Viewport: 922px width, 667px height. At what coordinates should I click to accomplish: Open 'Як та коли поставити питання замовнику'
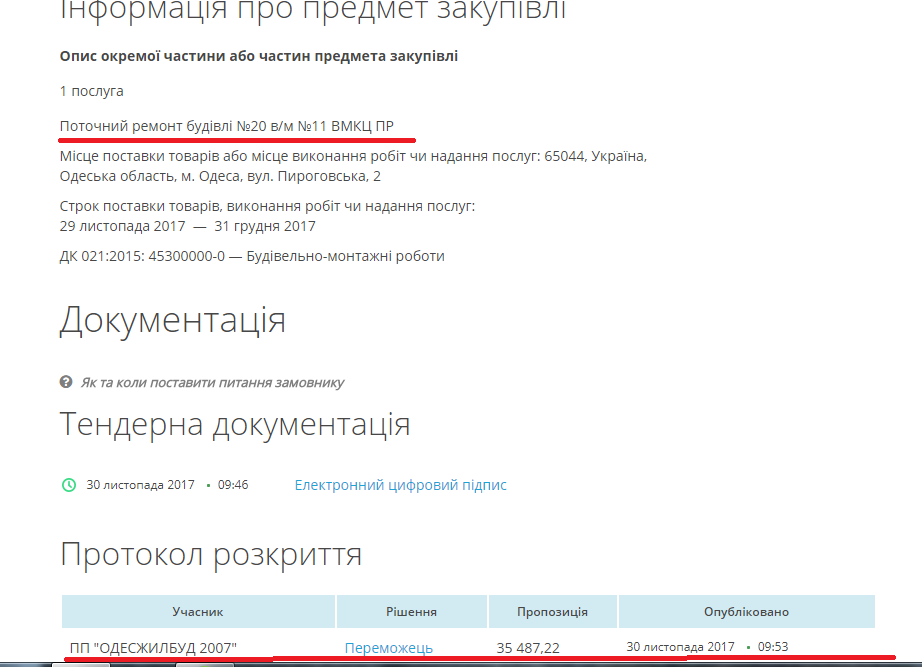pos(212,382)
